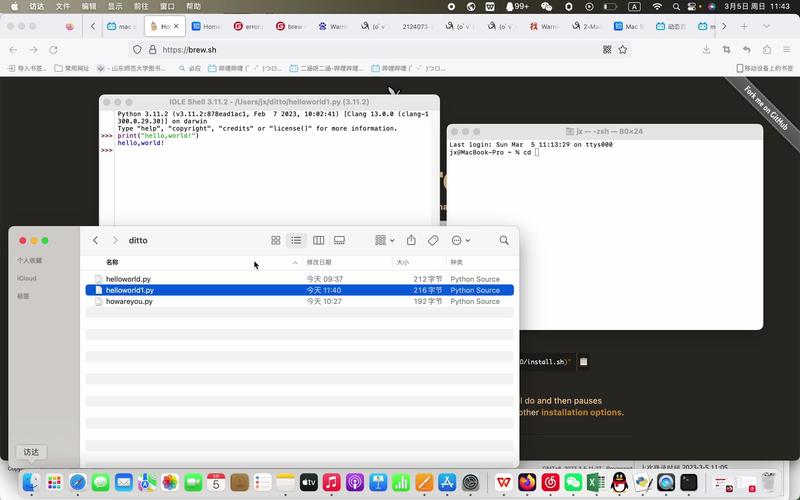Screen dimensions: 800x500
Task: Go back in Finder folder history
Action: 95,240
